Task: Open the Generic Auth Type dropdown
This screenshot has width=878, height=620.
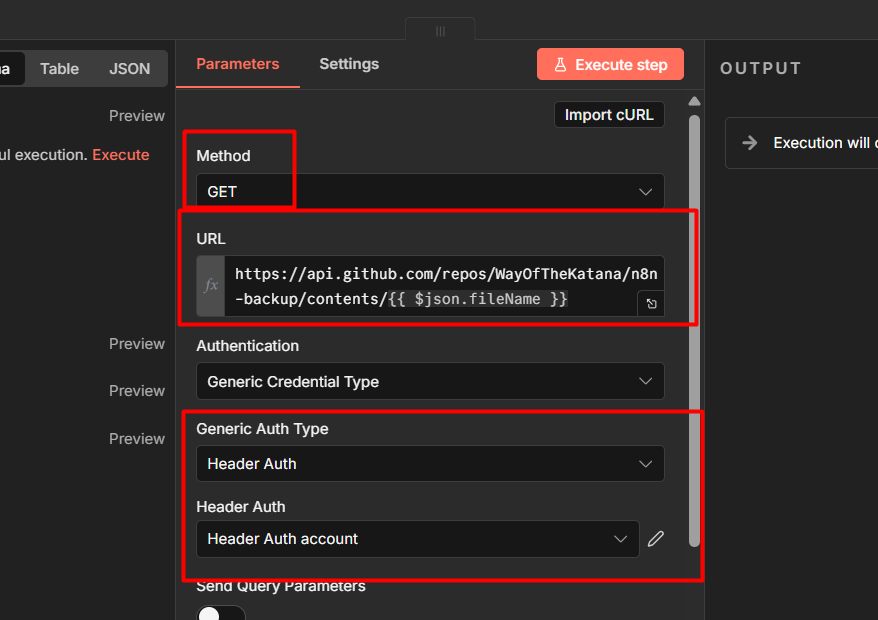Action: coord(430,464)
